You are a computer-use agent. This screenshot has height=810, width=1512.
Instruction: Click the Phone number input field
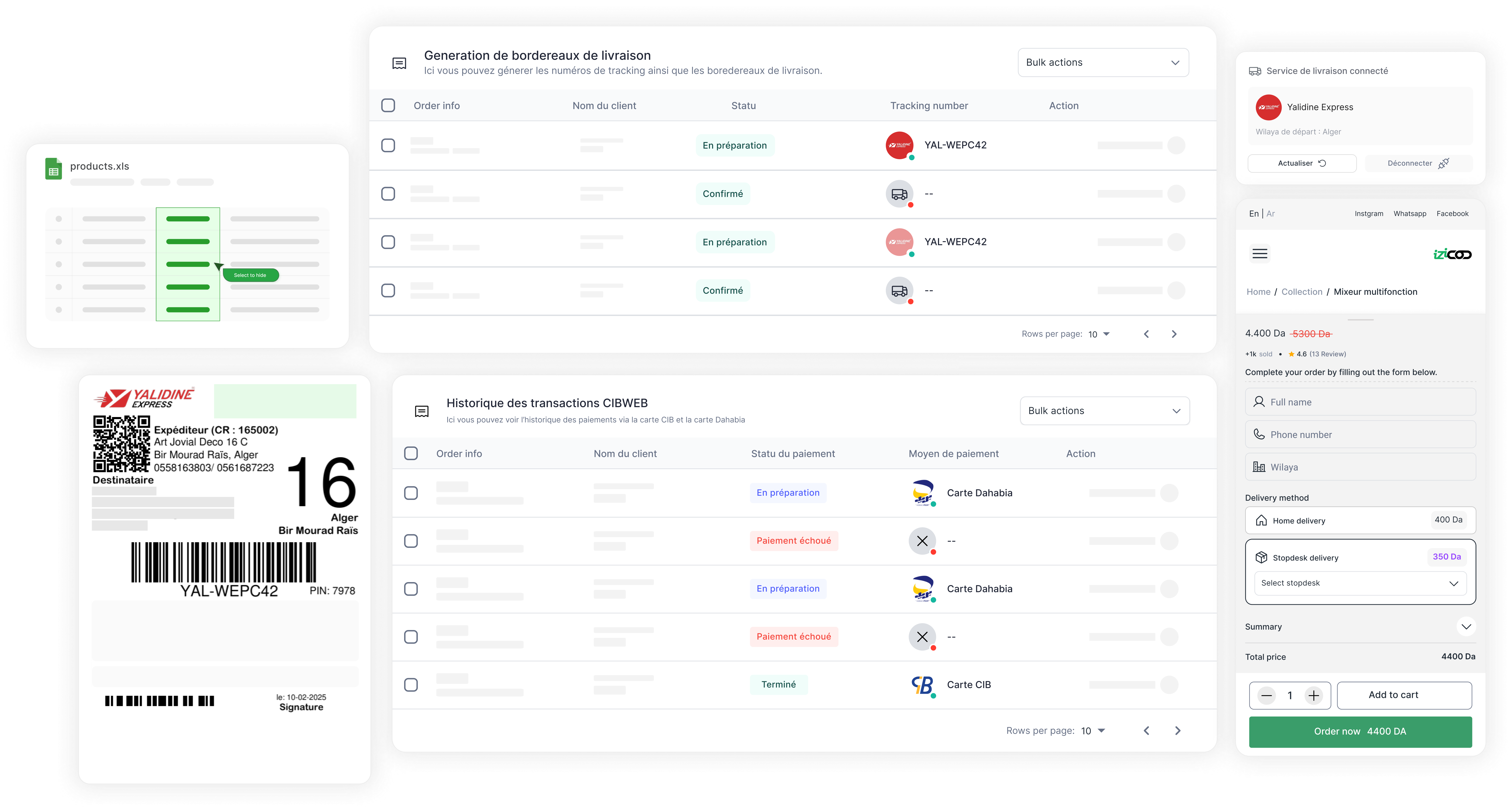[x=1360, y=435]
